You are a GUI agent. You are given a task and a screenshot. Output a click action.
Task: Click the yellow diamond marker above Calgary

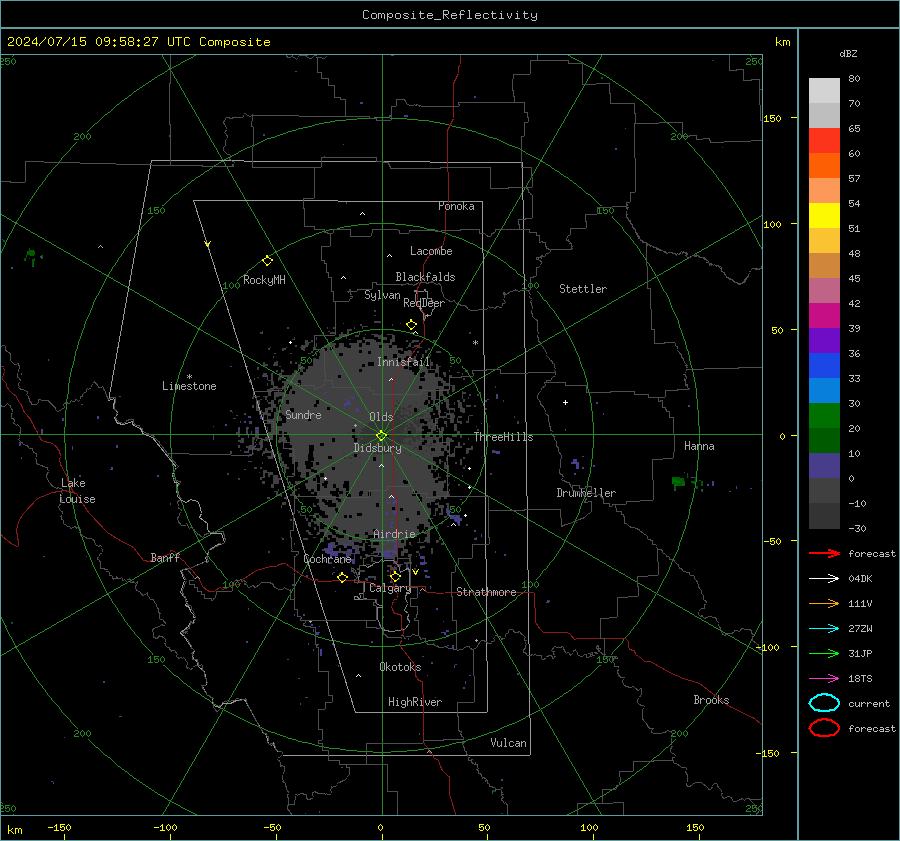[x=395, y=576]
